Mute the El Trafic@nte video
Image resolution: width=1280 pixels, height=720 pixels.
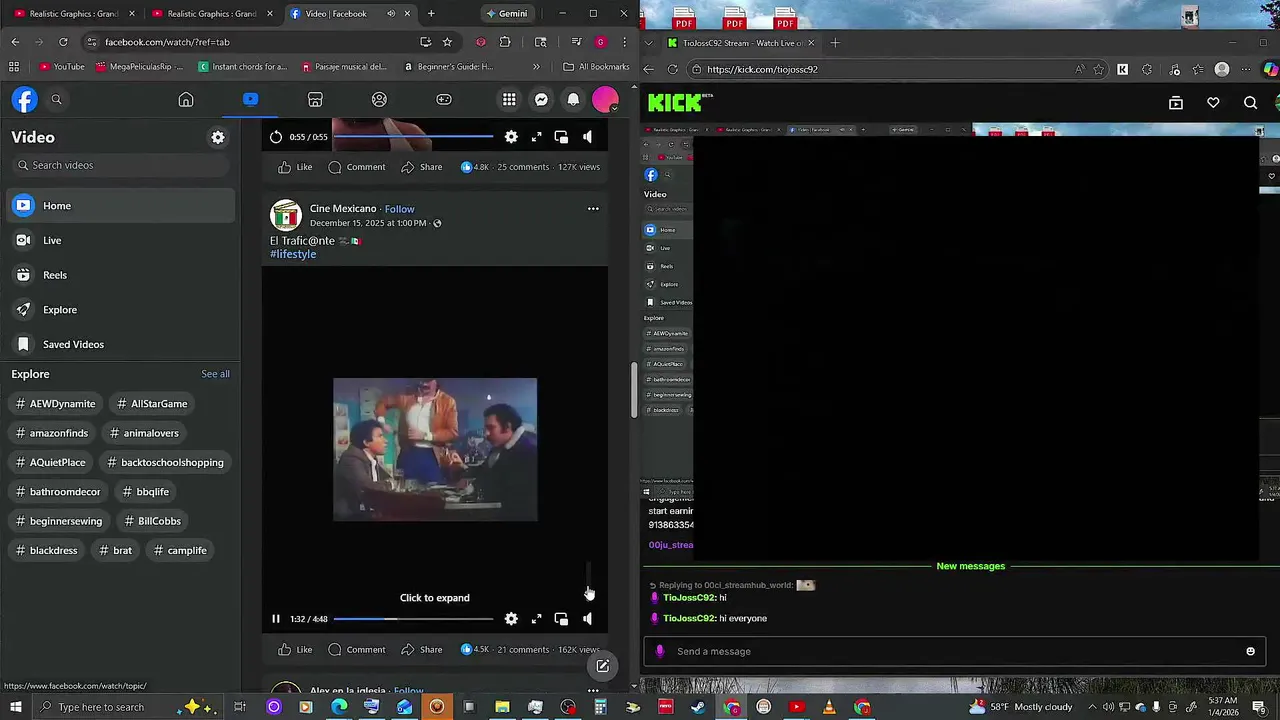tap(587, 619)
